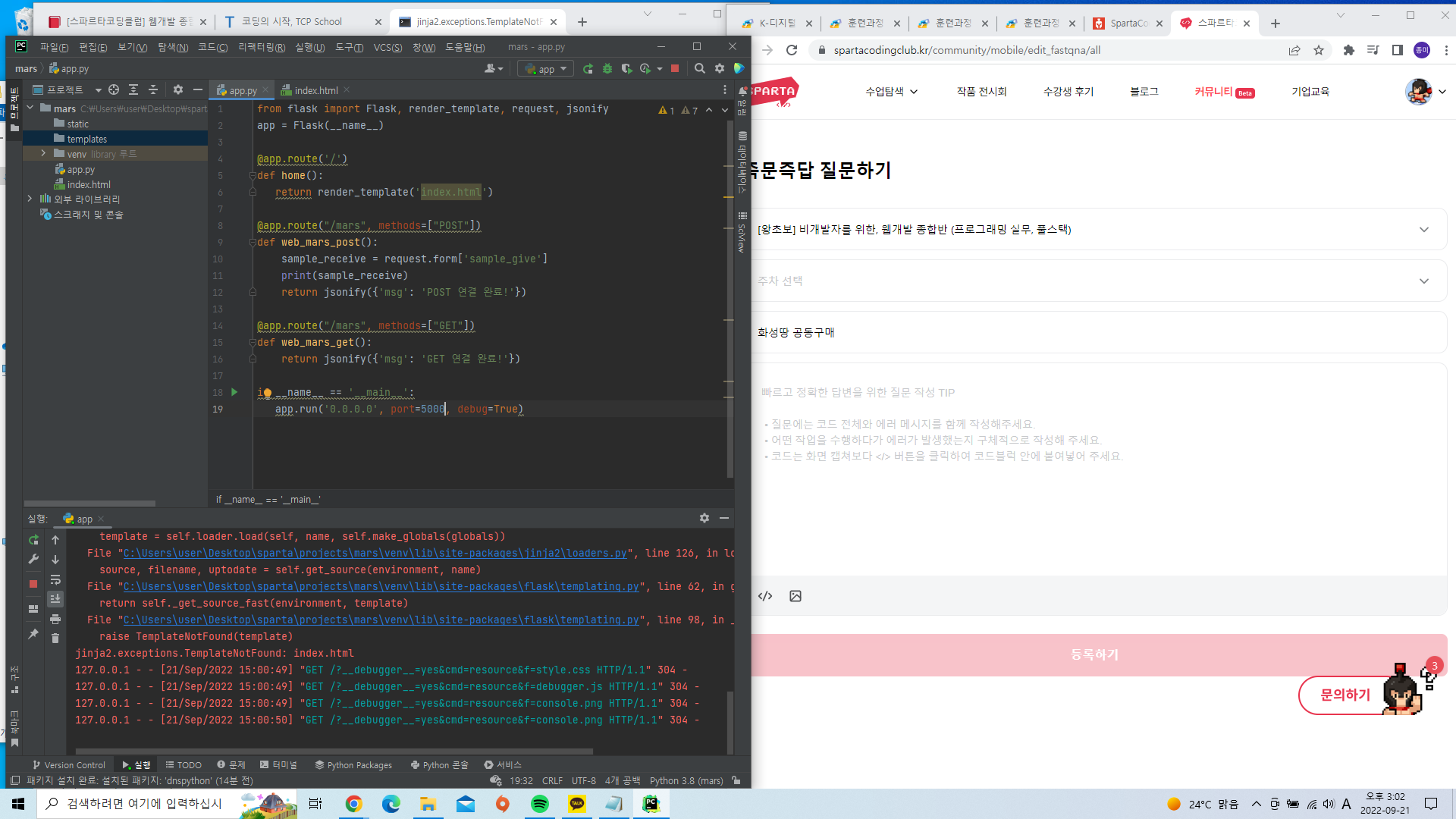Open the jinja2 loaders.py traceback link

coord(375,553)
